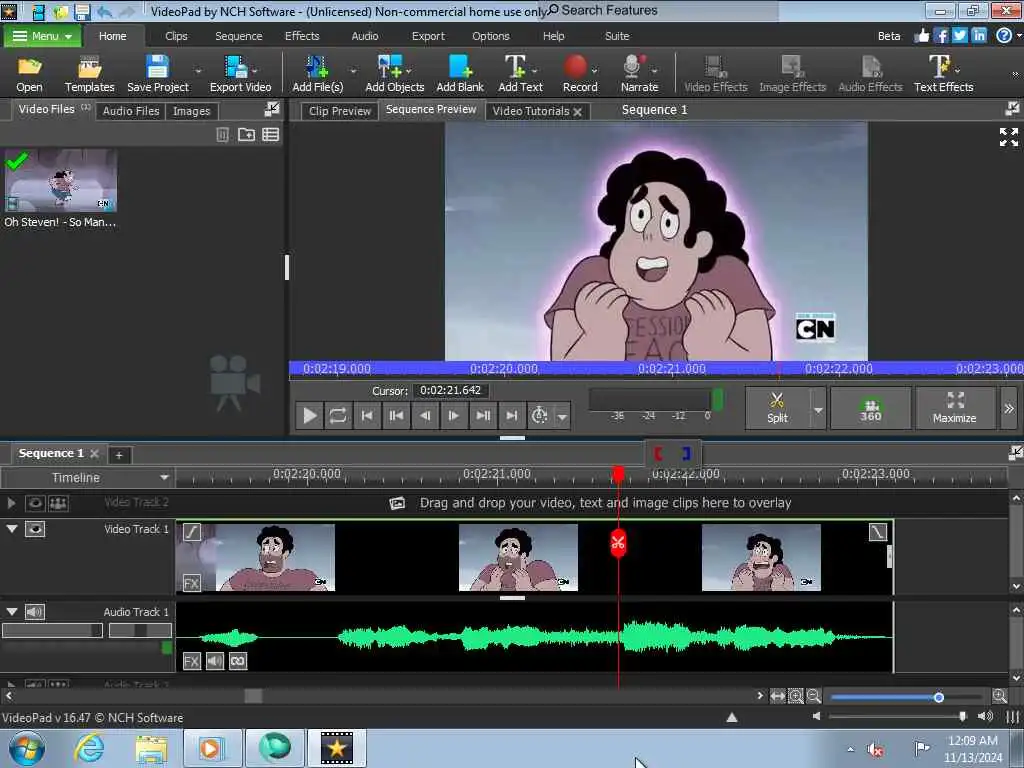The height and width of the screenshot is (768, 1024).
Task: Click the Add Objects icon
Action: [391, 66]
